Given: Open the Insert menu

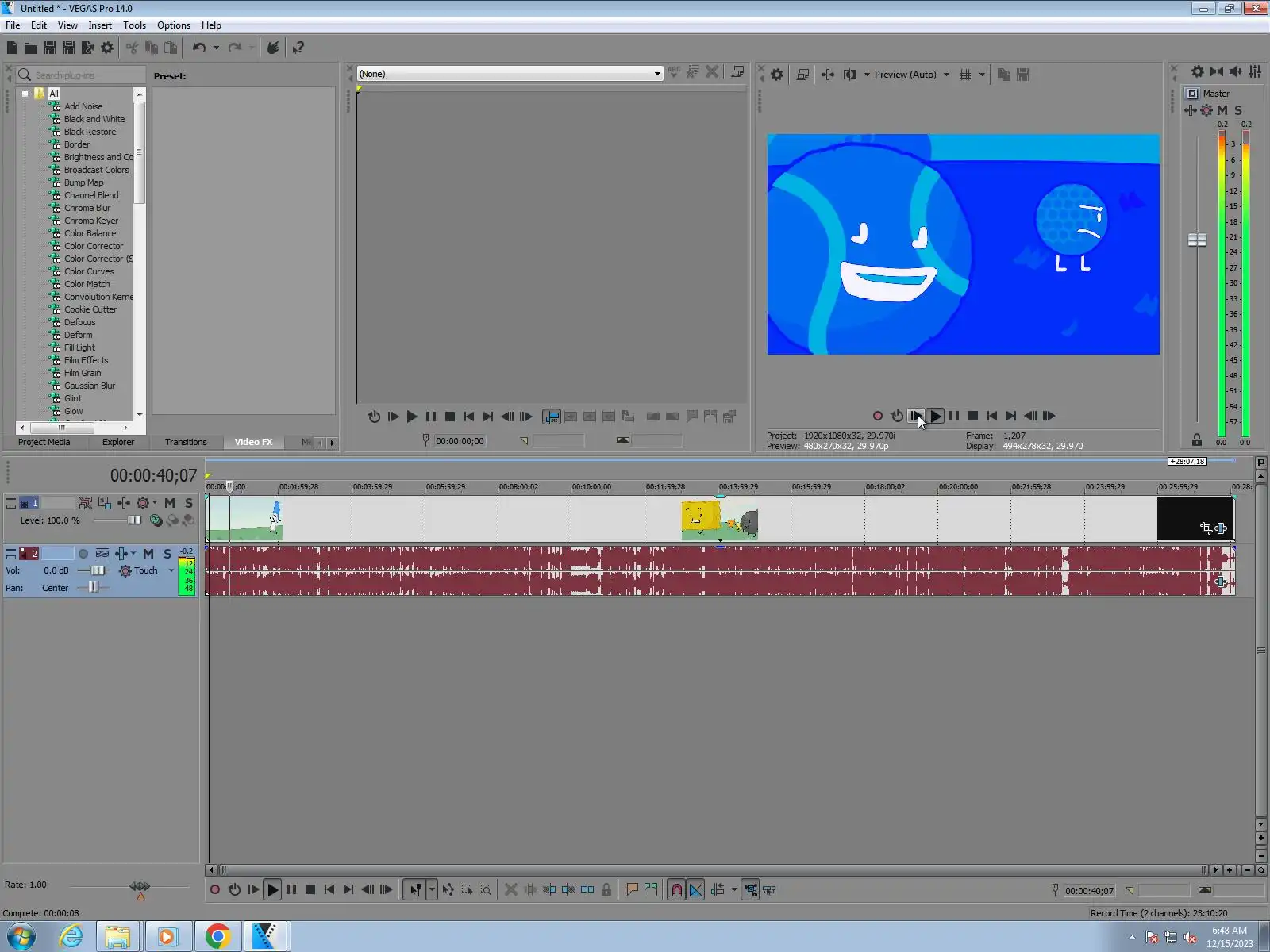Looking at the screenshot, I should click(100, 25).
